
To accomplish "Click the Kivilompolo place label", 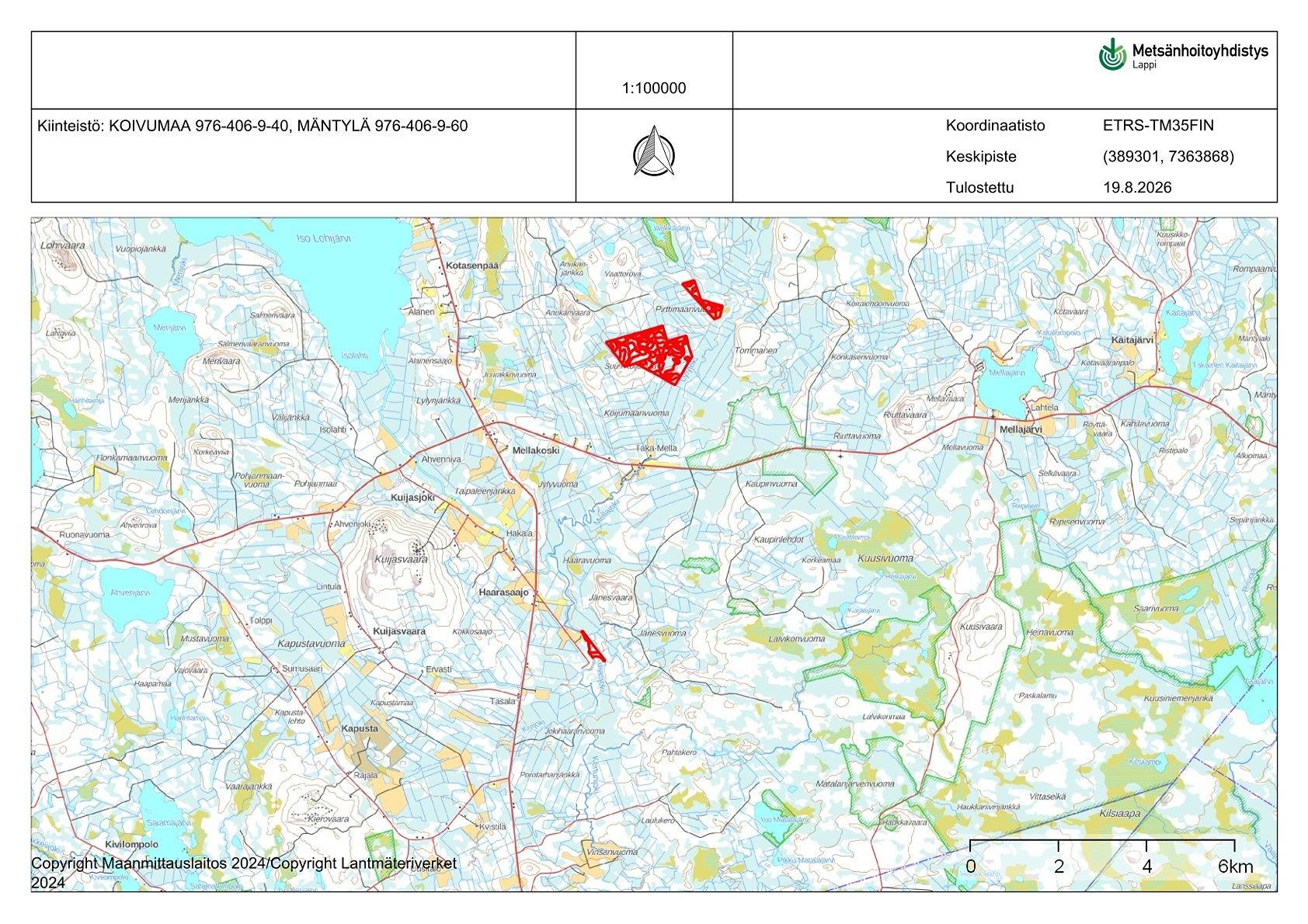I will coord(130,844).
